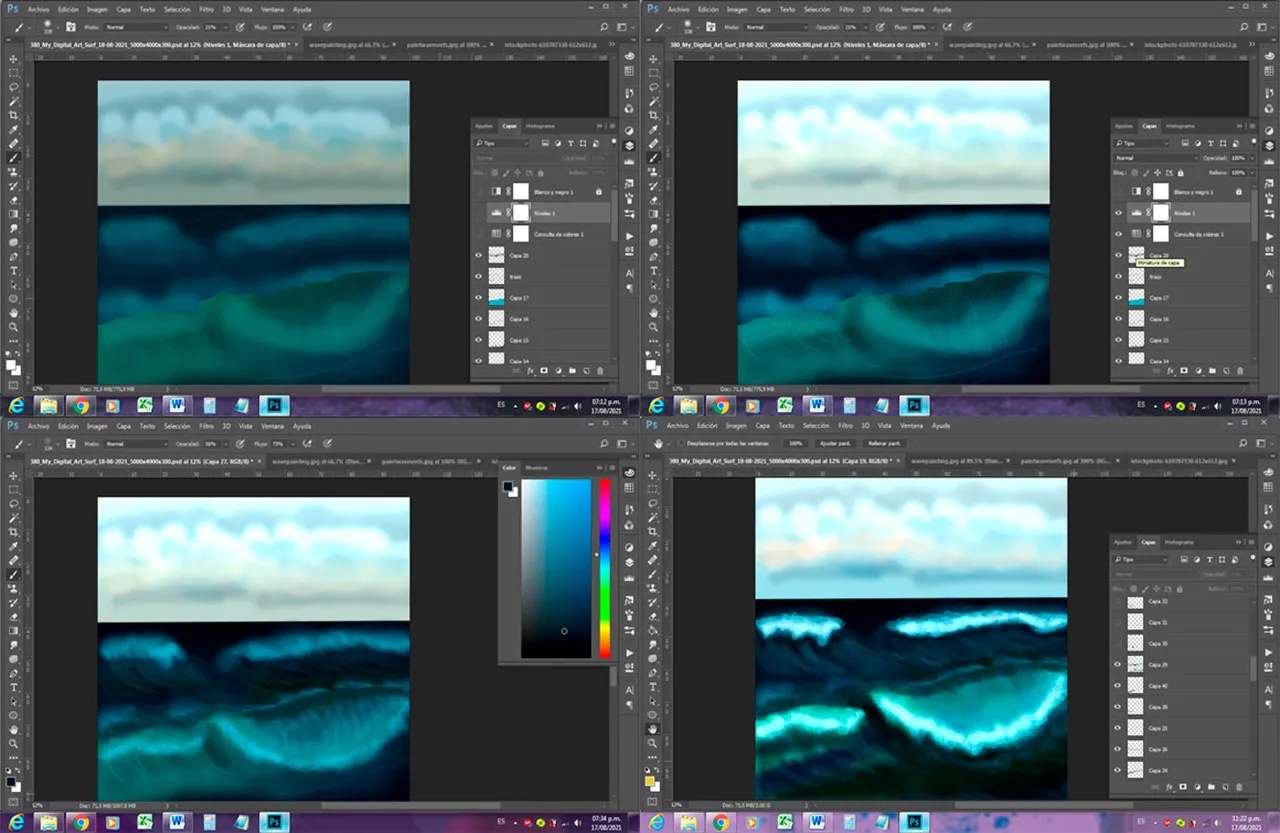This screenshot has width=1280, height=833.
Task: Hide layer trazo in the 07:12 p.m. window
Action: pos(478,276)
